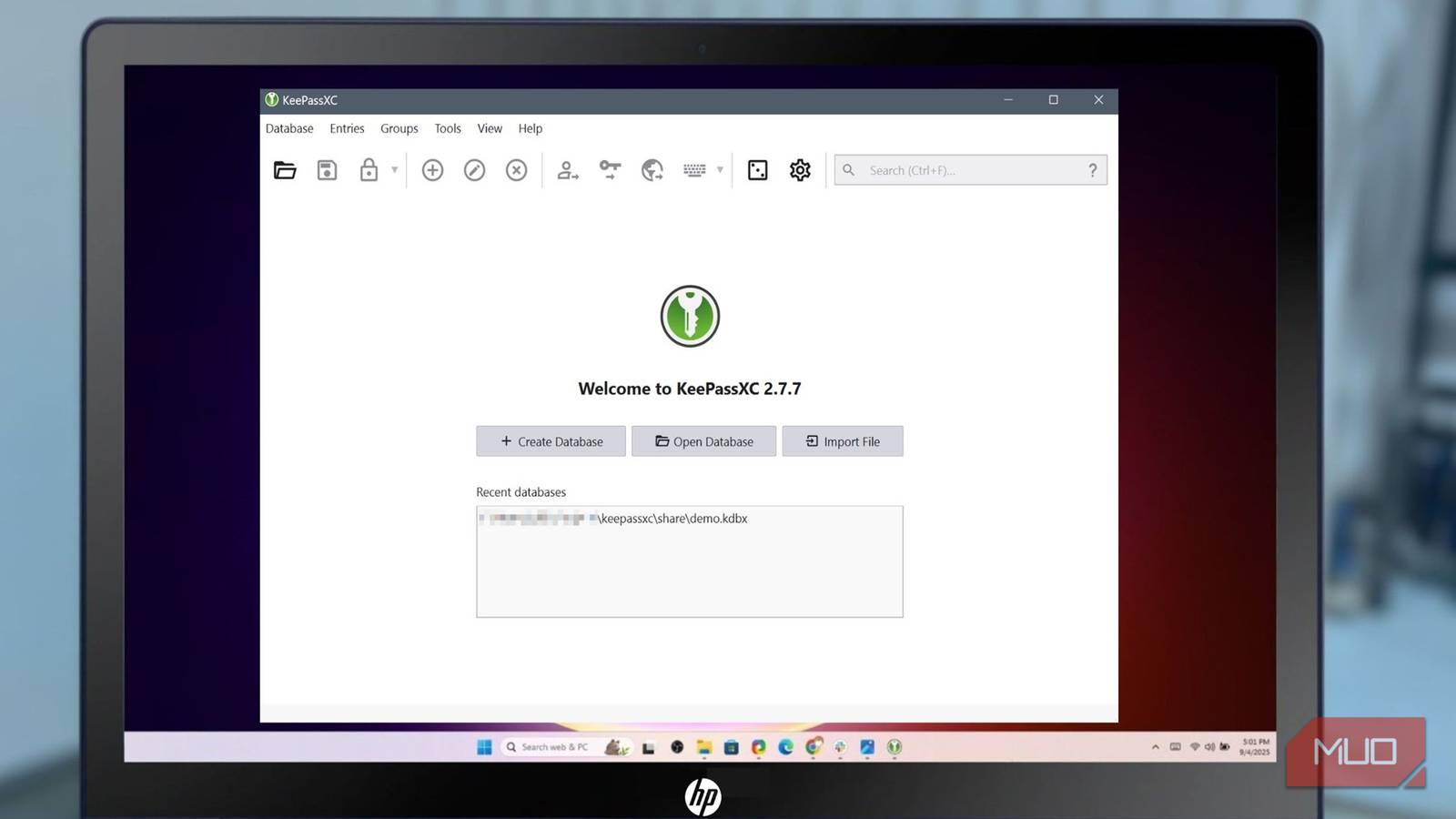Image resolution: width=1456 pixels, height=819 pixels.
Task: Copy username with the person icon
Action: [566, 170]
